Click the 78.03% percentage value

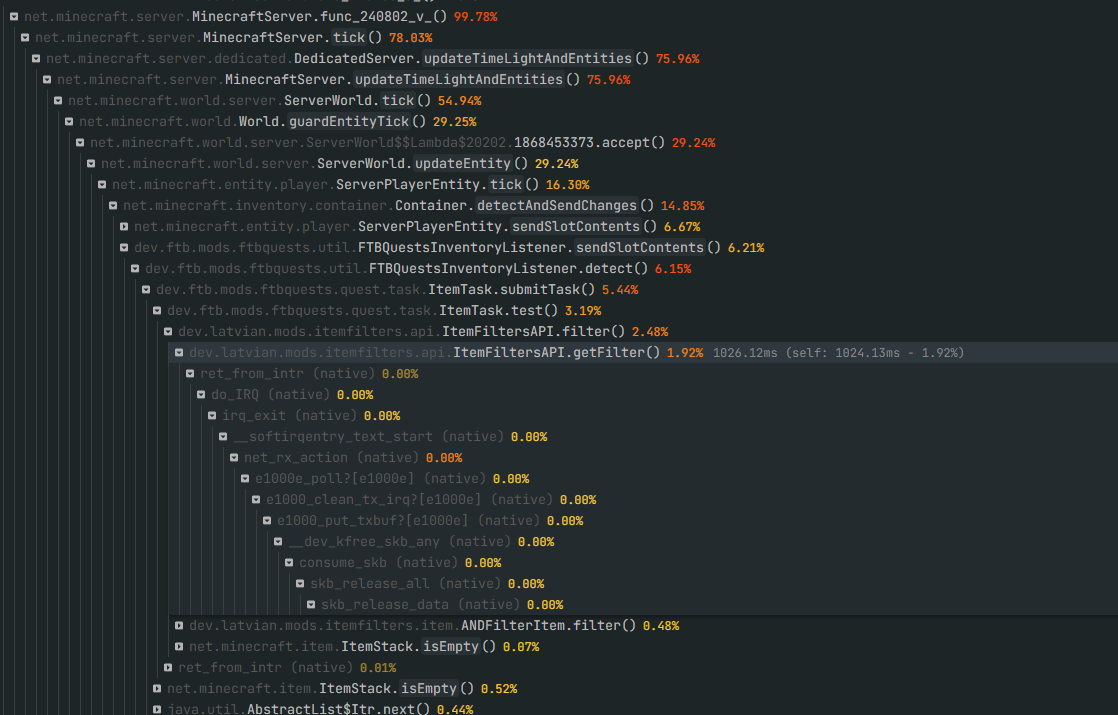[x=411, y=37]
